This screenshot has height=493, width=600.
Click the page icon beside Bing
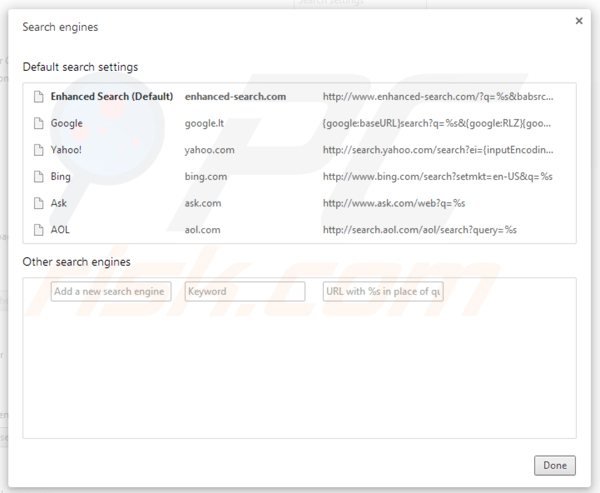coord(38,176)
